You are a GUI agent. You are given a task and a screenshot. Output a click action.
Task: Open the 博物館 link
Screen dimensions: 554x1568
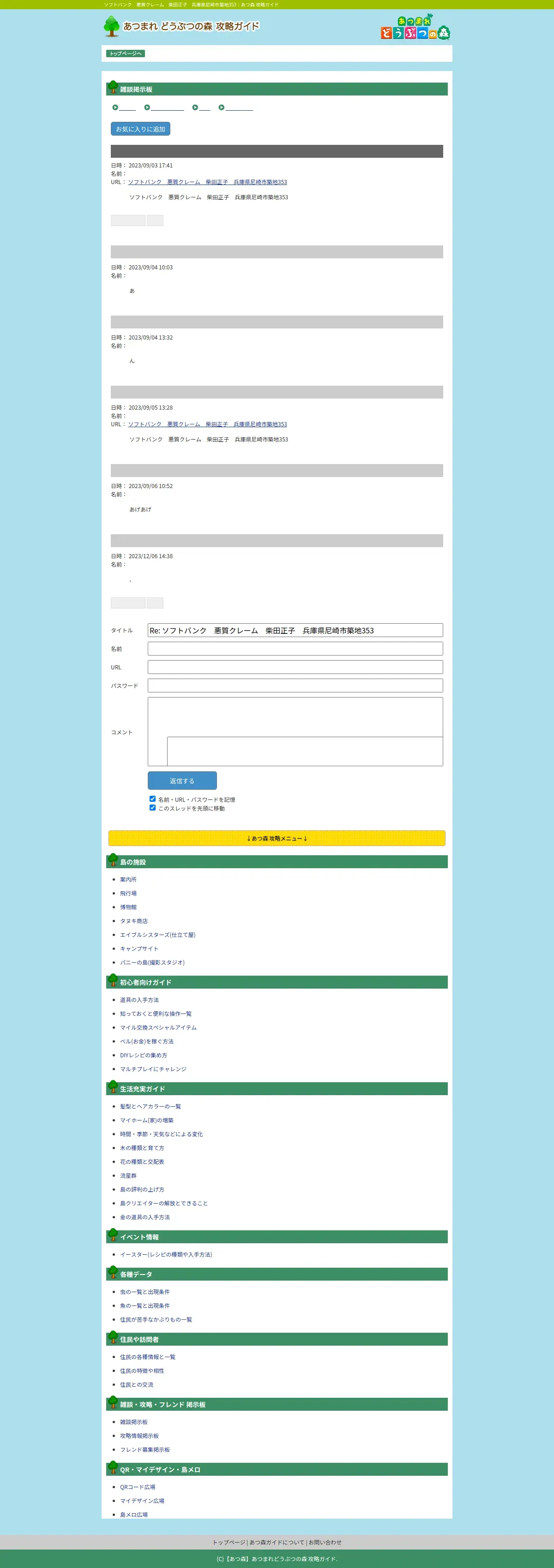pos(128,907)
